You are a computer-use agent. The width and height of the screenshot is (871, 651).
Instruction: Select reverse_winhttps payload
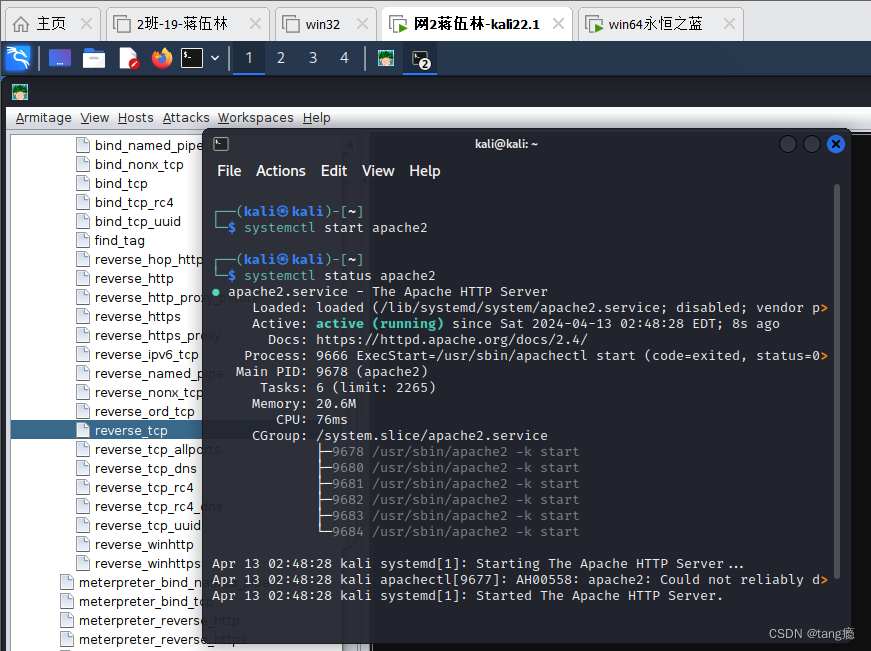(147, 563)
